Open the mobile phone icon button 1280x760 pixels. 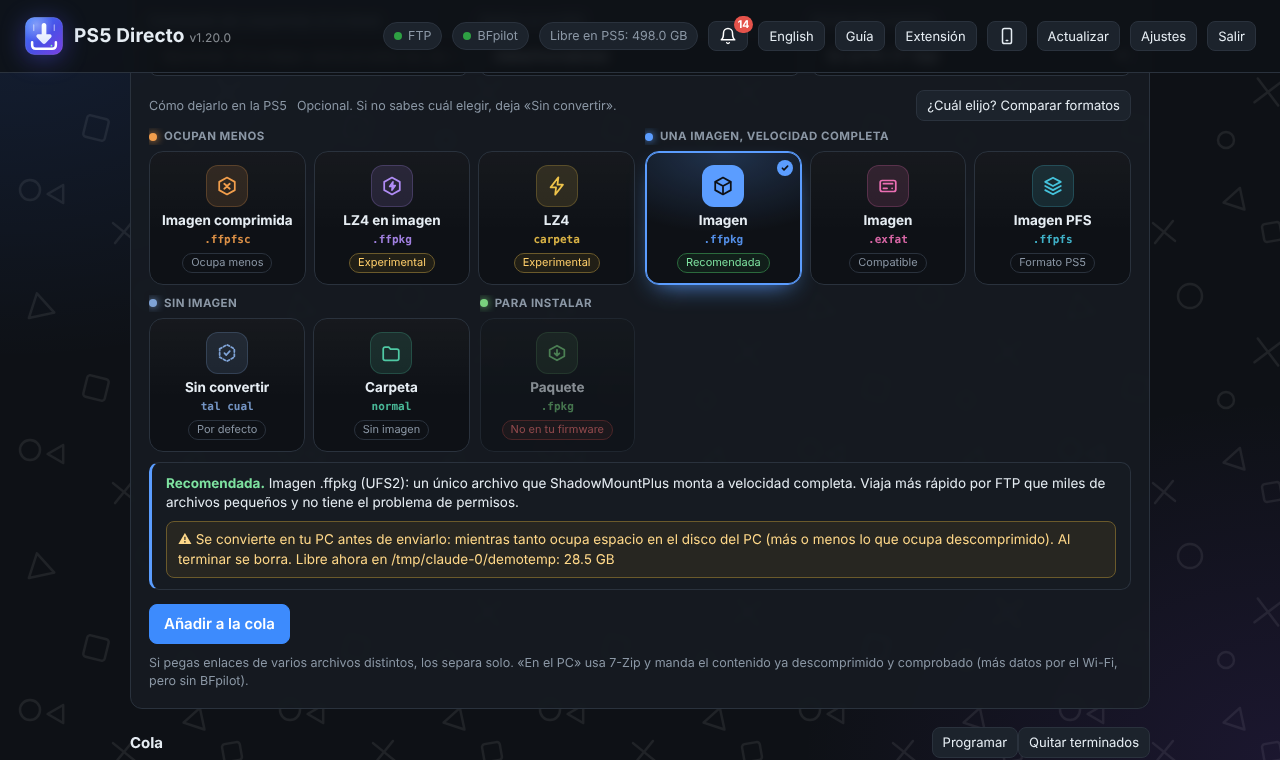coord(1007,36)
